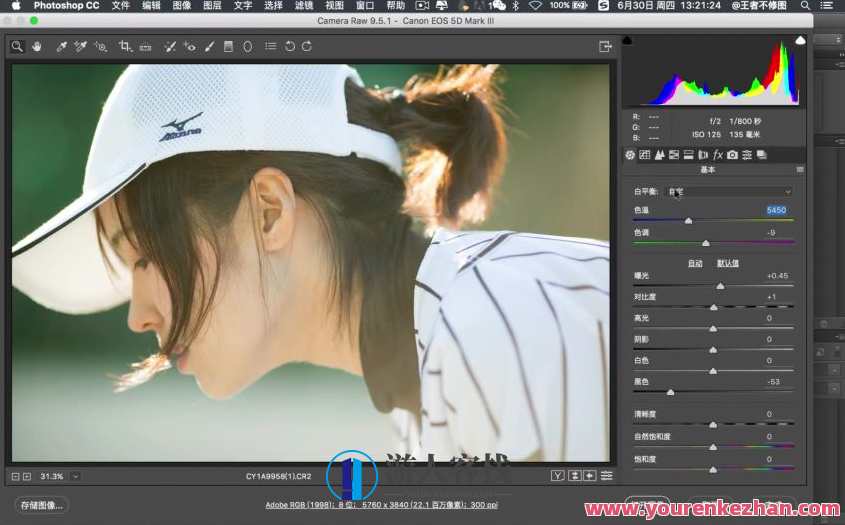Select the Crop tool
845x525 pixels.
125,46
